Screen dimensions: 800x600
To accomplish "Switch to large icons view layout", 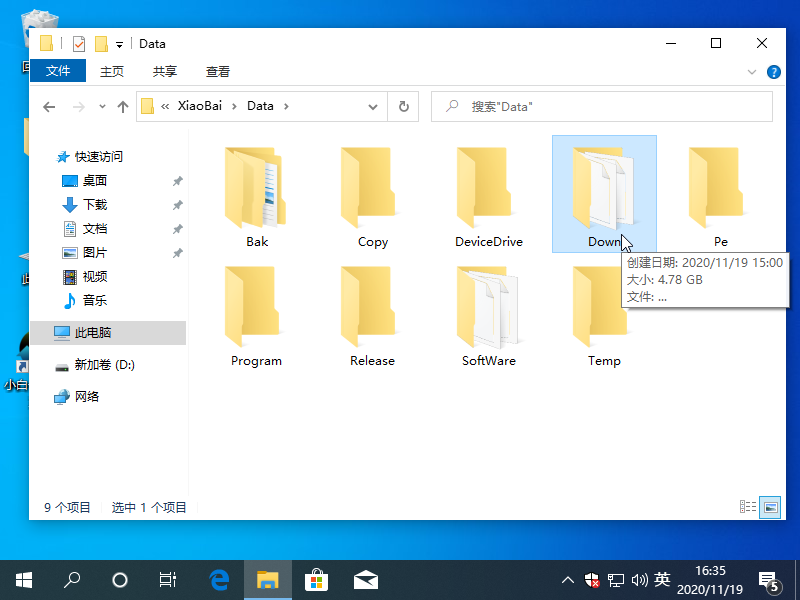I will (x=769, y=507).
